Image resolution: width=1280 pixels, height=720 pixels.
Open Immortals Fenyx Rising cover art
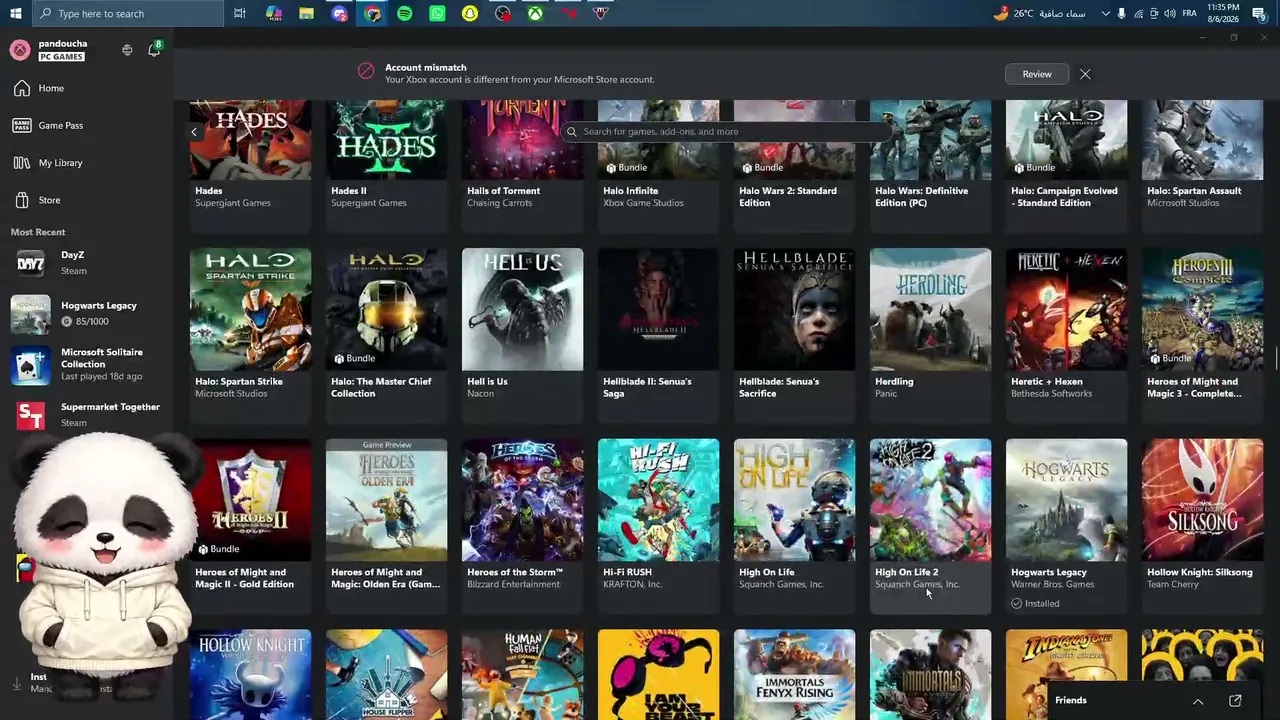[794, 674]
